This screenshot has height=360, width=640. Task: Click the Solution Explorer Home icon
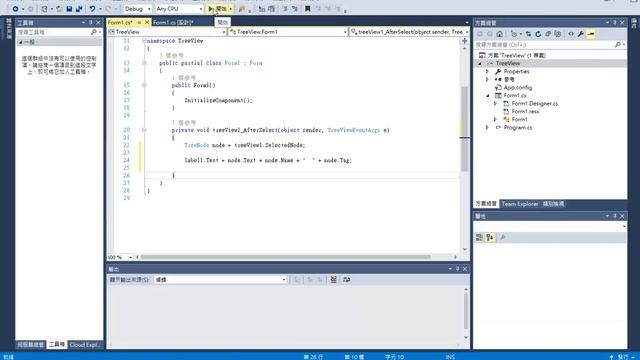tap(499, 34)
